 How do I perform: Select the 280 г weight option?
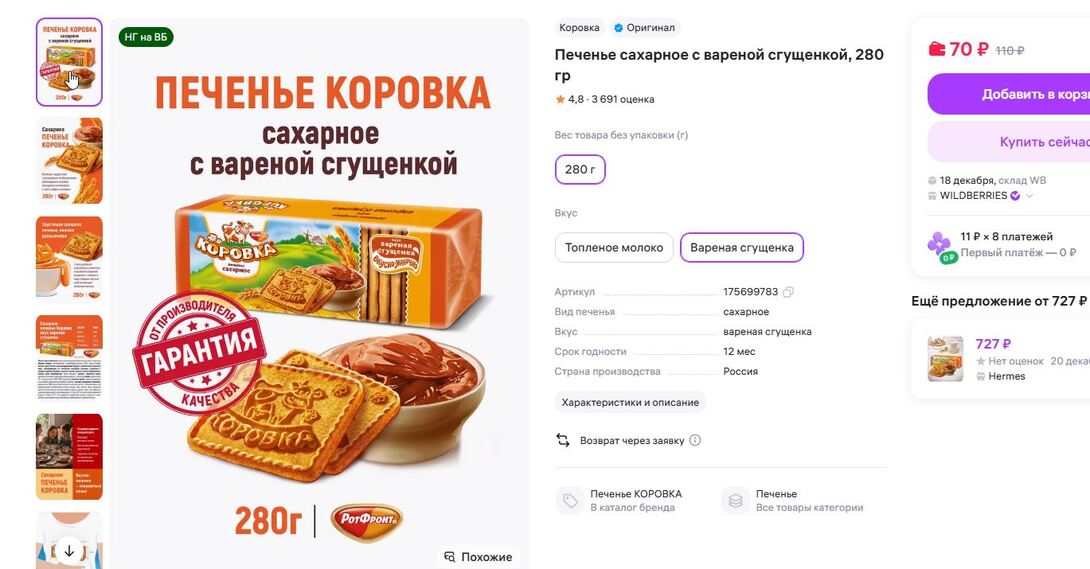[580, 169]
